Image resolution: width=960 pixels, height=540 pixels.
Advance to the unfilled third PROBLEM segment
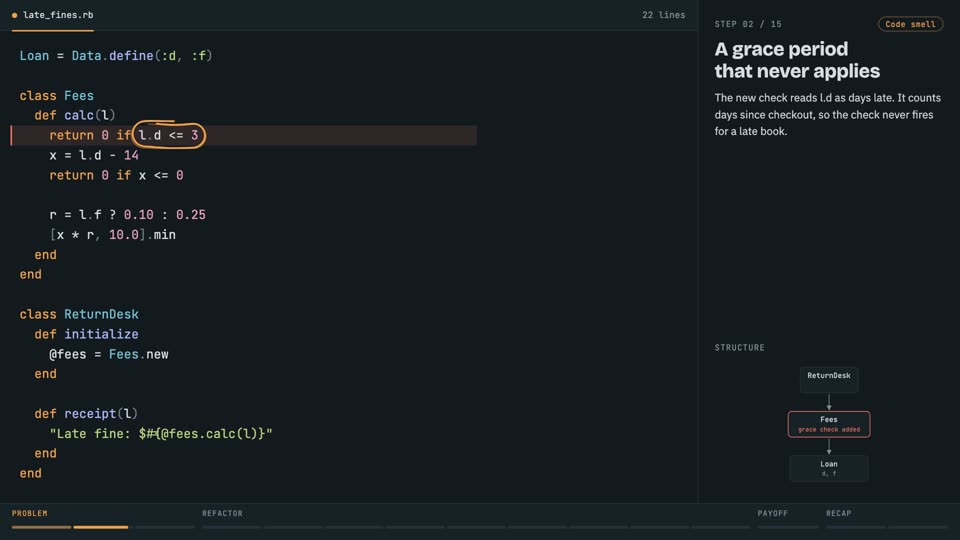point(165,527)
